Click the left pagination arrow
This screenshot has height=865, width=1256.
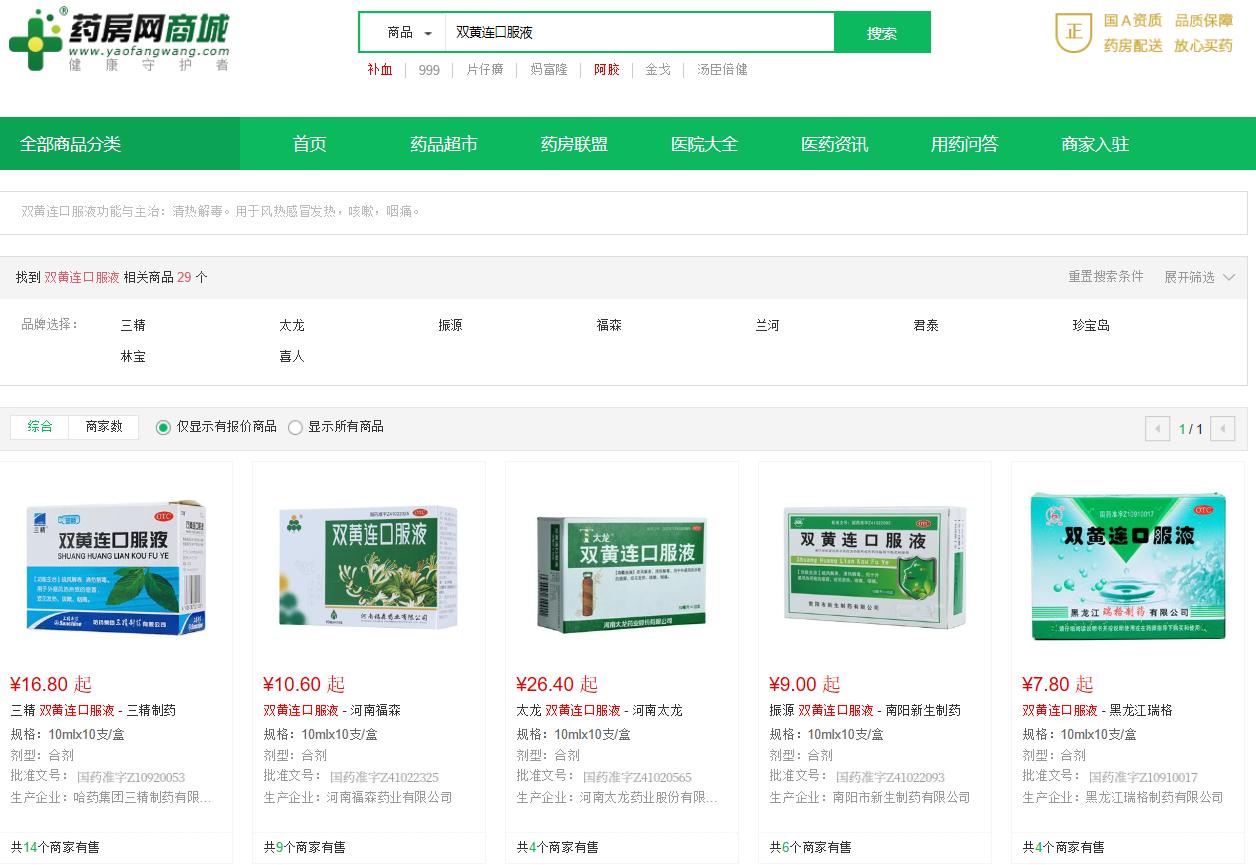(1157, 428)
